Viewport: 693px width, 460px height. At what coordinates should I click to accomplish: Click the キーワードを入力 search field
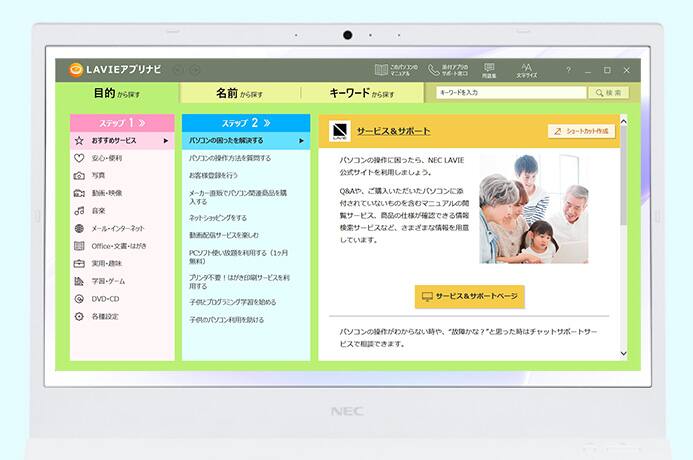click(x=511, y=92)
